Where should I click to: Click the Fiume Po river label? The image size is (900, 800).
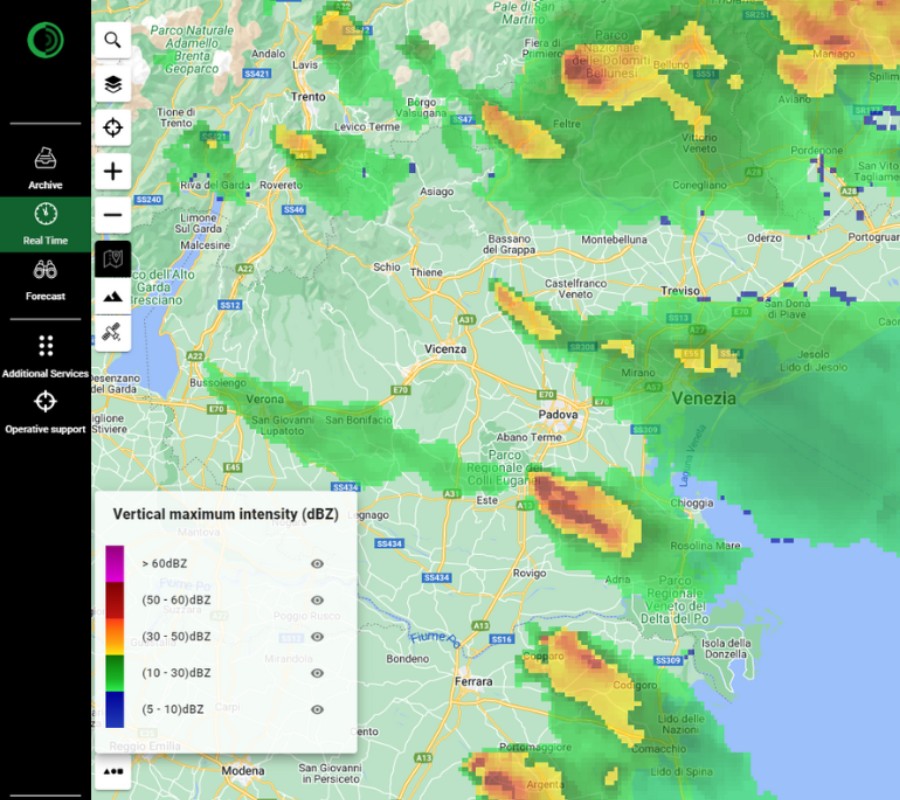coord(435,638)
